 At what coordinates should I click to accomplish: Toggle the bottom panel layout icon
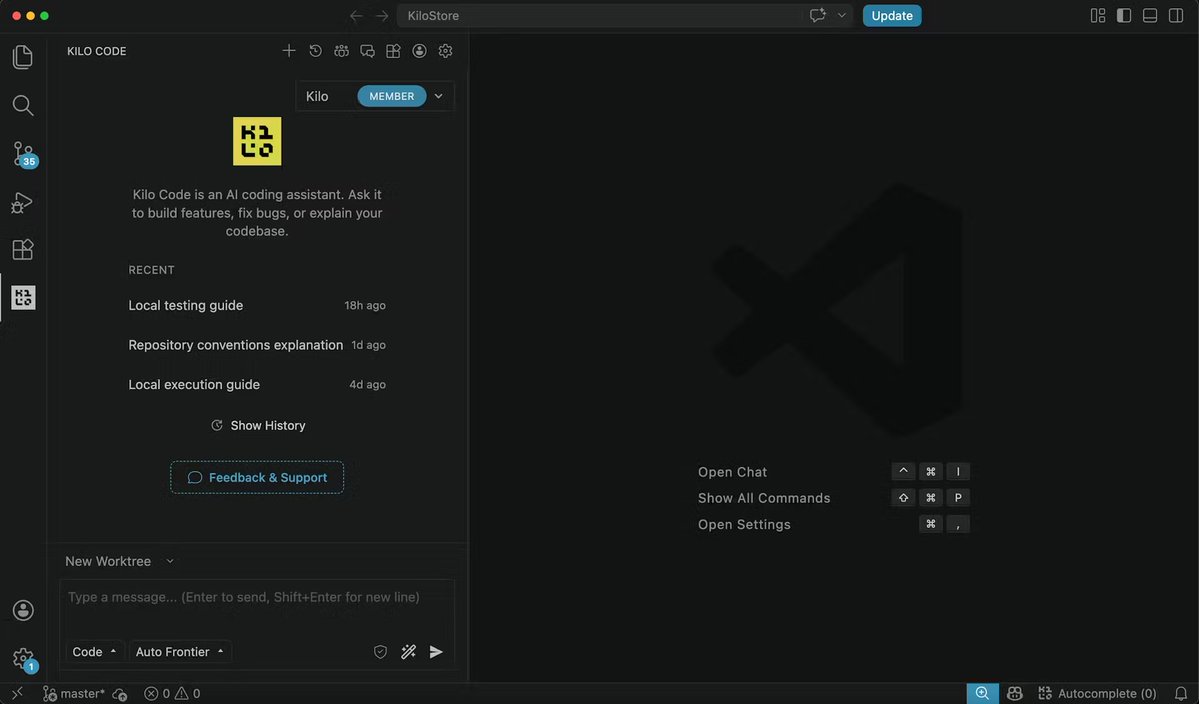click(x=1150, y=15)
